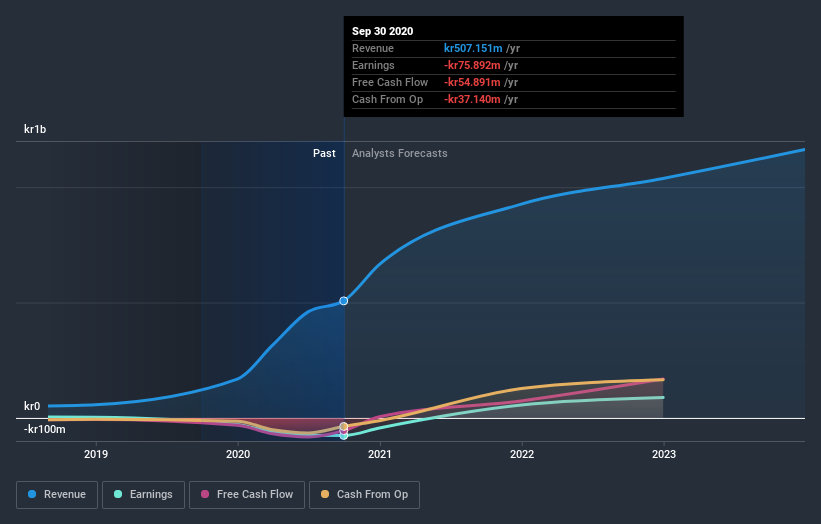Click the -kr54.891m free cash flow value

click(472, 82)
